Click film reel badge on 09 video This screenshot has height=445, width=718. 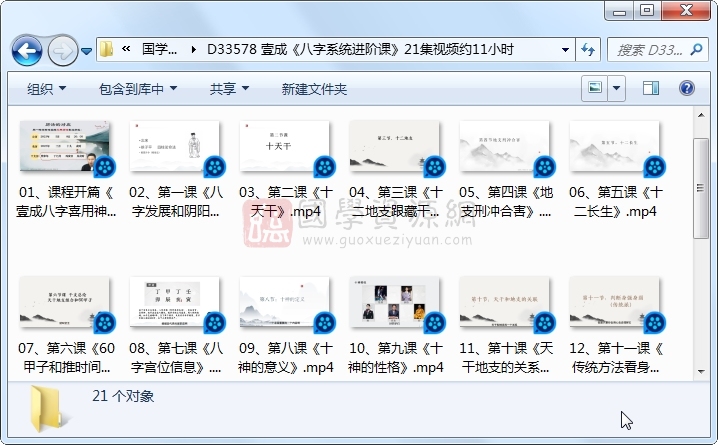tap(325, 323)
